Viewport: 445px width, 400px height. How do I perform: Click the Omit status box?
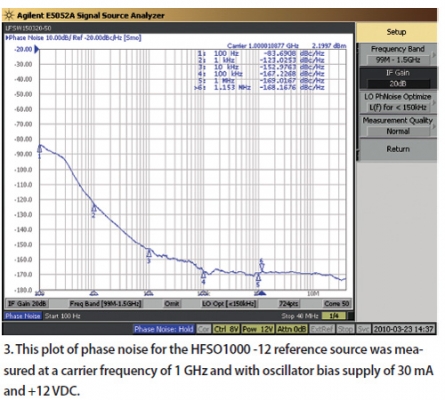(172, 304)
